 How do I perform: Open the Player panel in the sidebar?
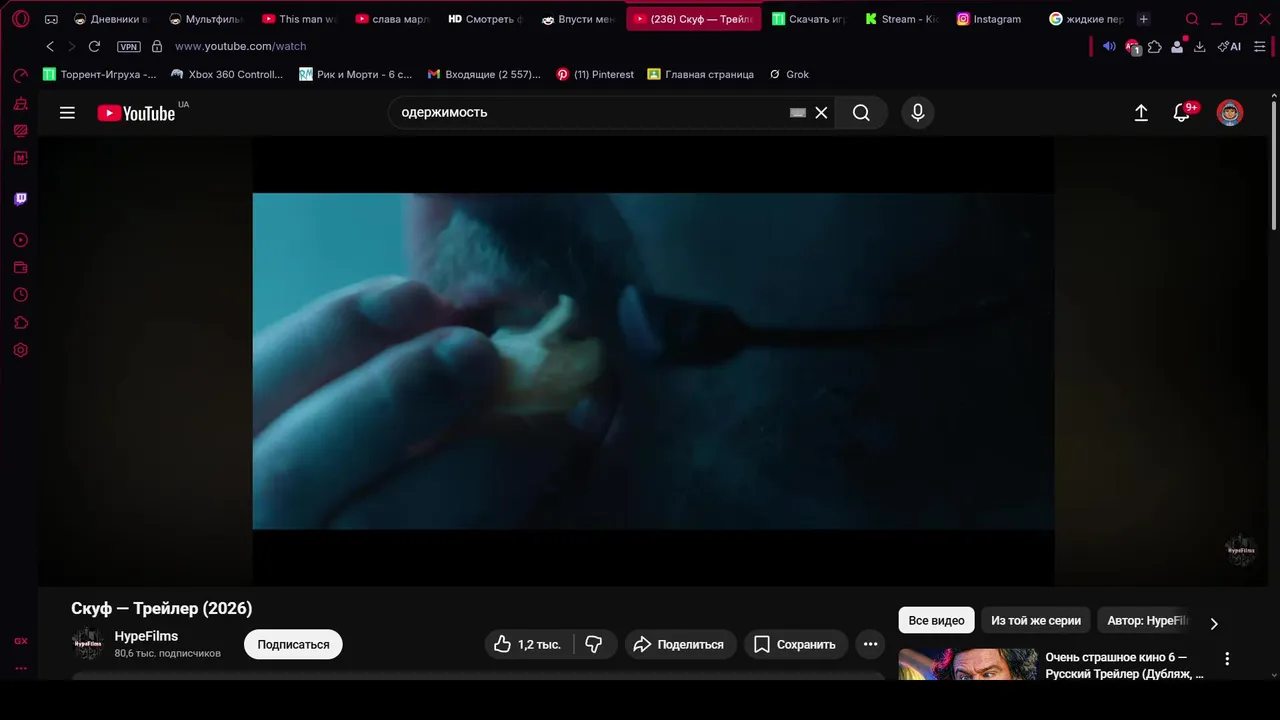point(20,240)
